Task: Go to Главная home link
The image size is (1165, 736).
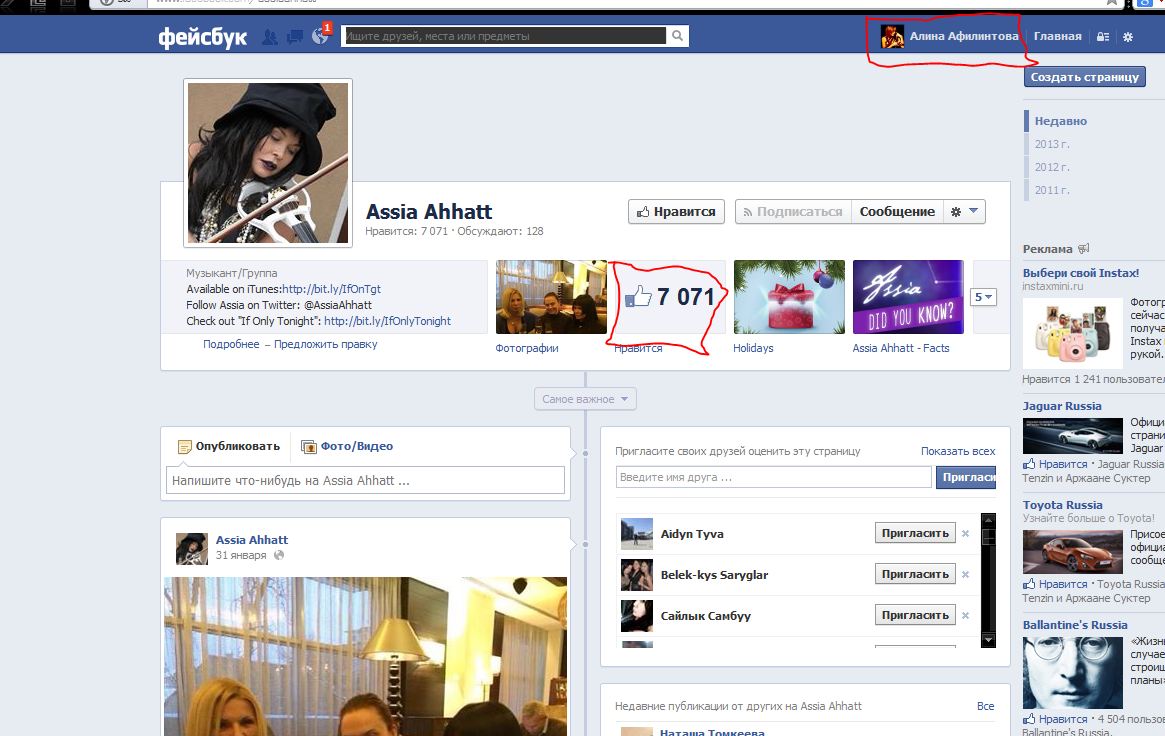Action: pyautogui.click(x=1057, y=36)
